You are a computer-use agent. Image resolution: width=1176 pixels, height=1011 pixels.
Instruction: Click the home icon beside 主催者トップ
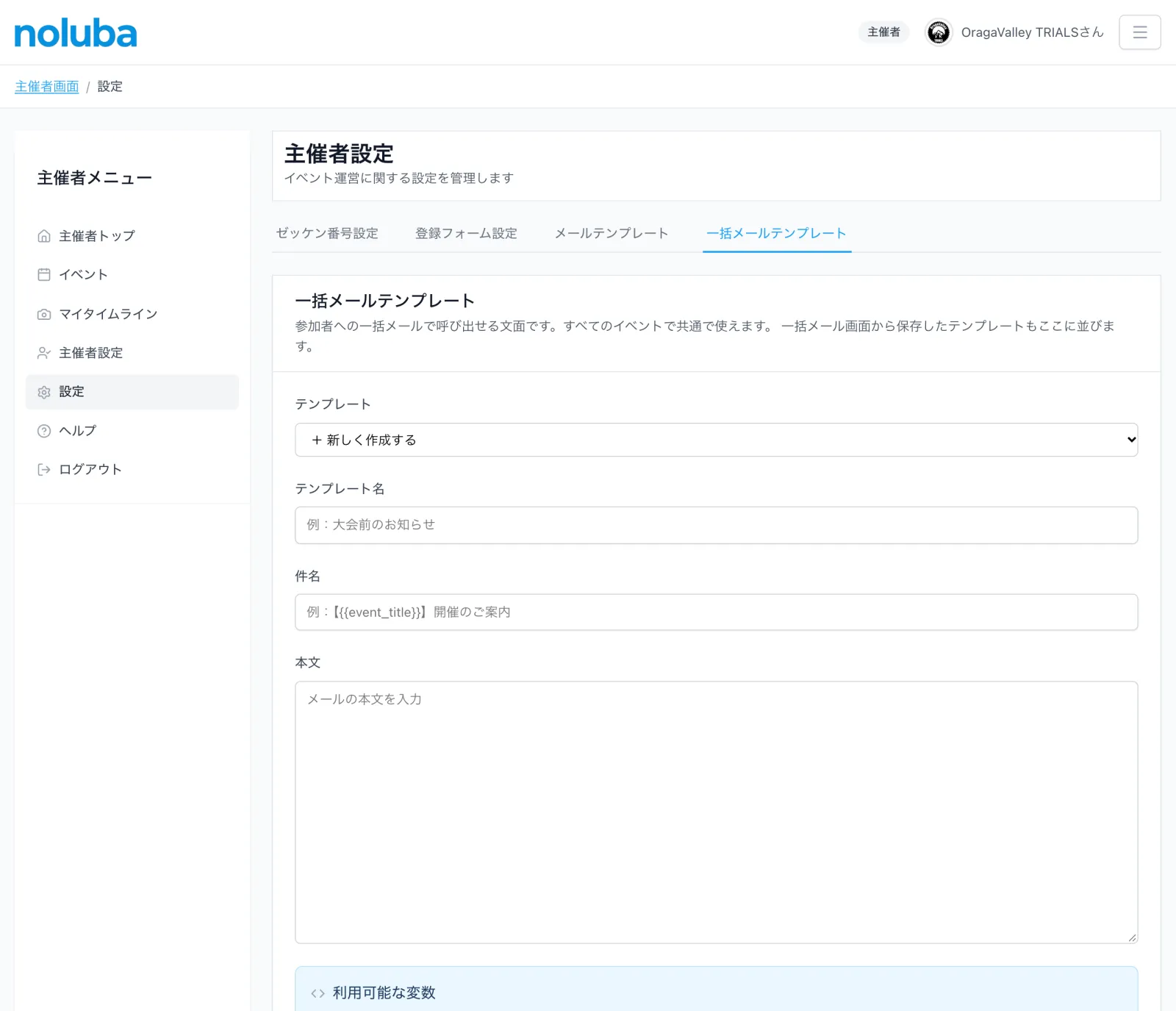pos(44,236)
